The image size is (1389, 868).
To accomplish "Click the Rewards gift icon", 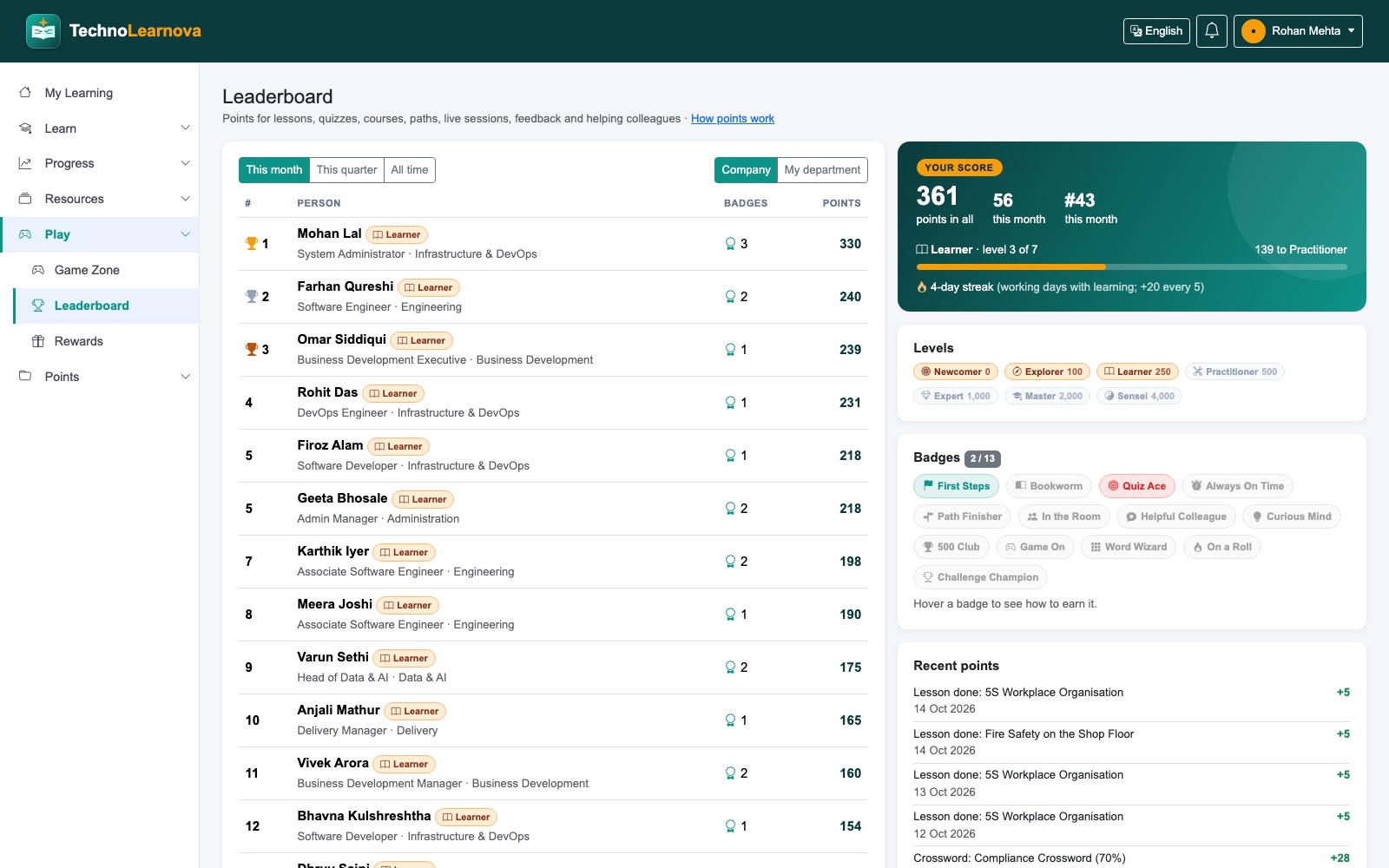I will point(38,341).
